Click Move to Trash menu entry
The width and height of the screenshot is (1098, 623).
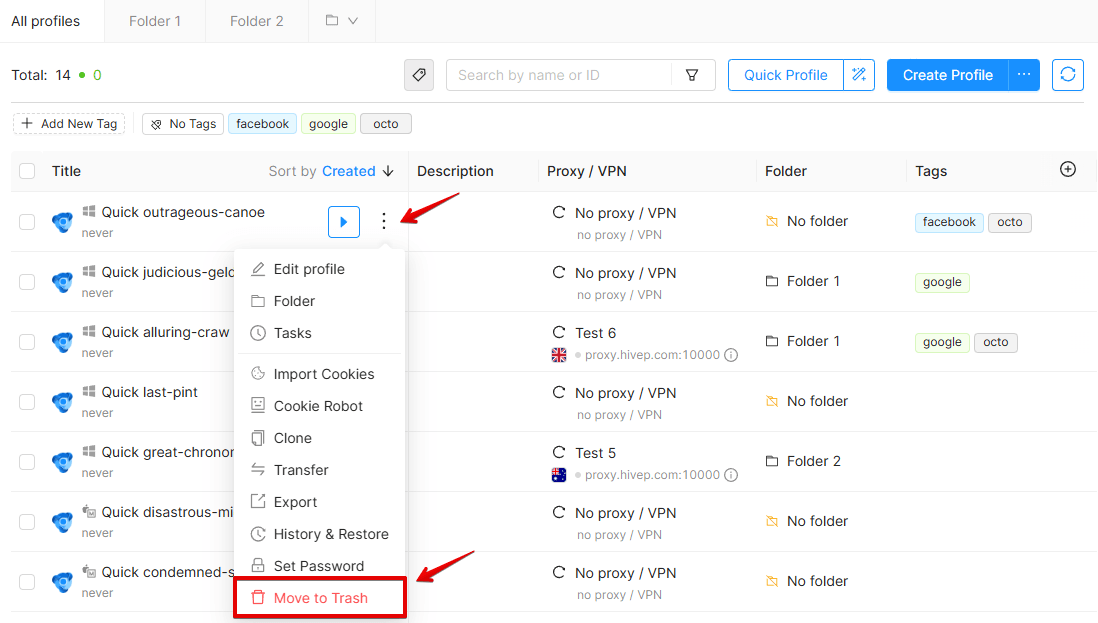[320, 598]
